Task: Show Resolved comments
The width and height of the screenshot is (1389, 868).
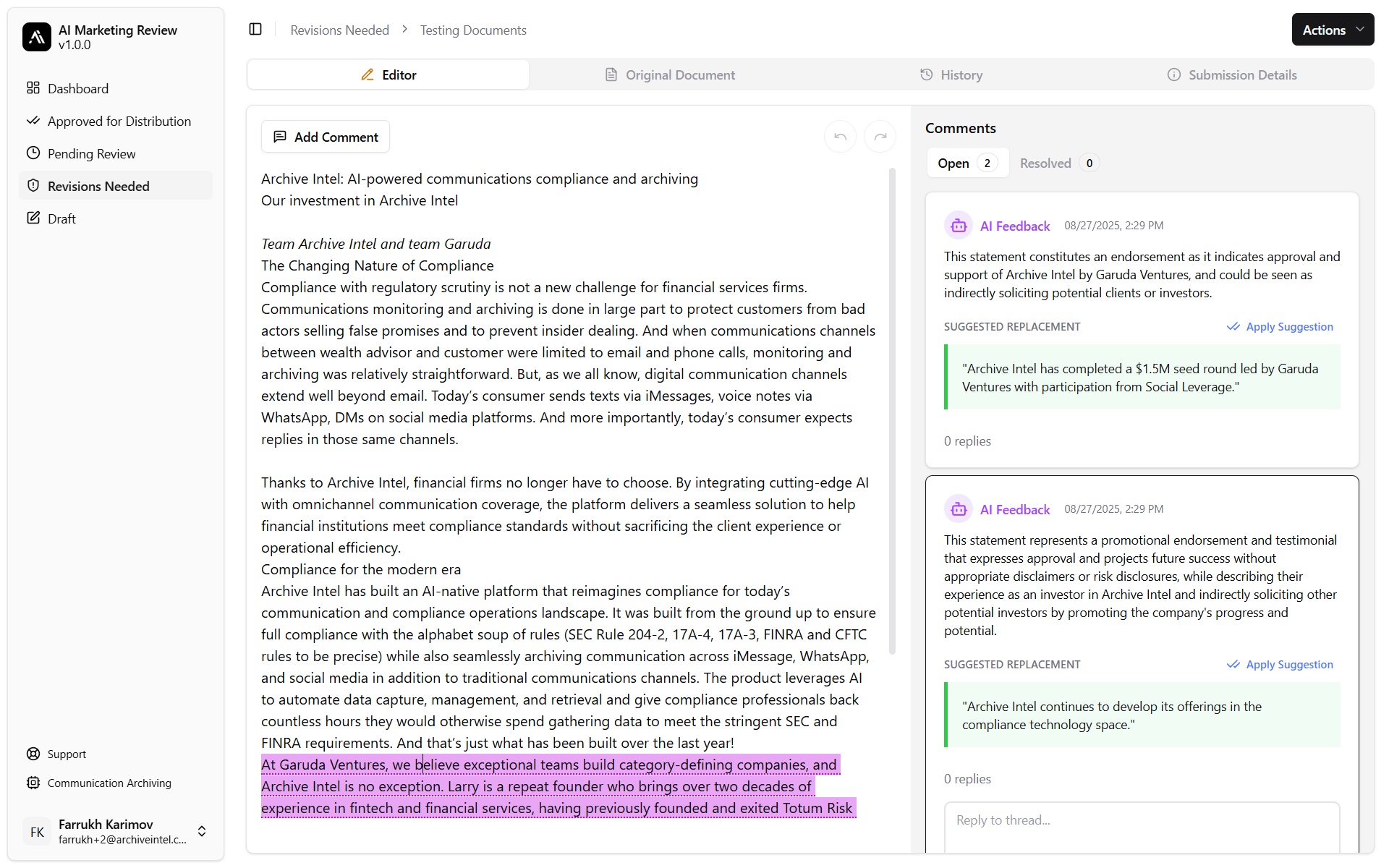Action: [x=1058, y=163]
